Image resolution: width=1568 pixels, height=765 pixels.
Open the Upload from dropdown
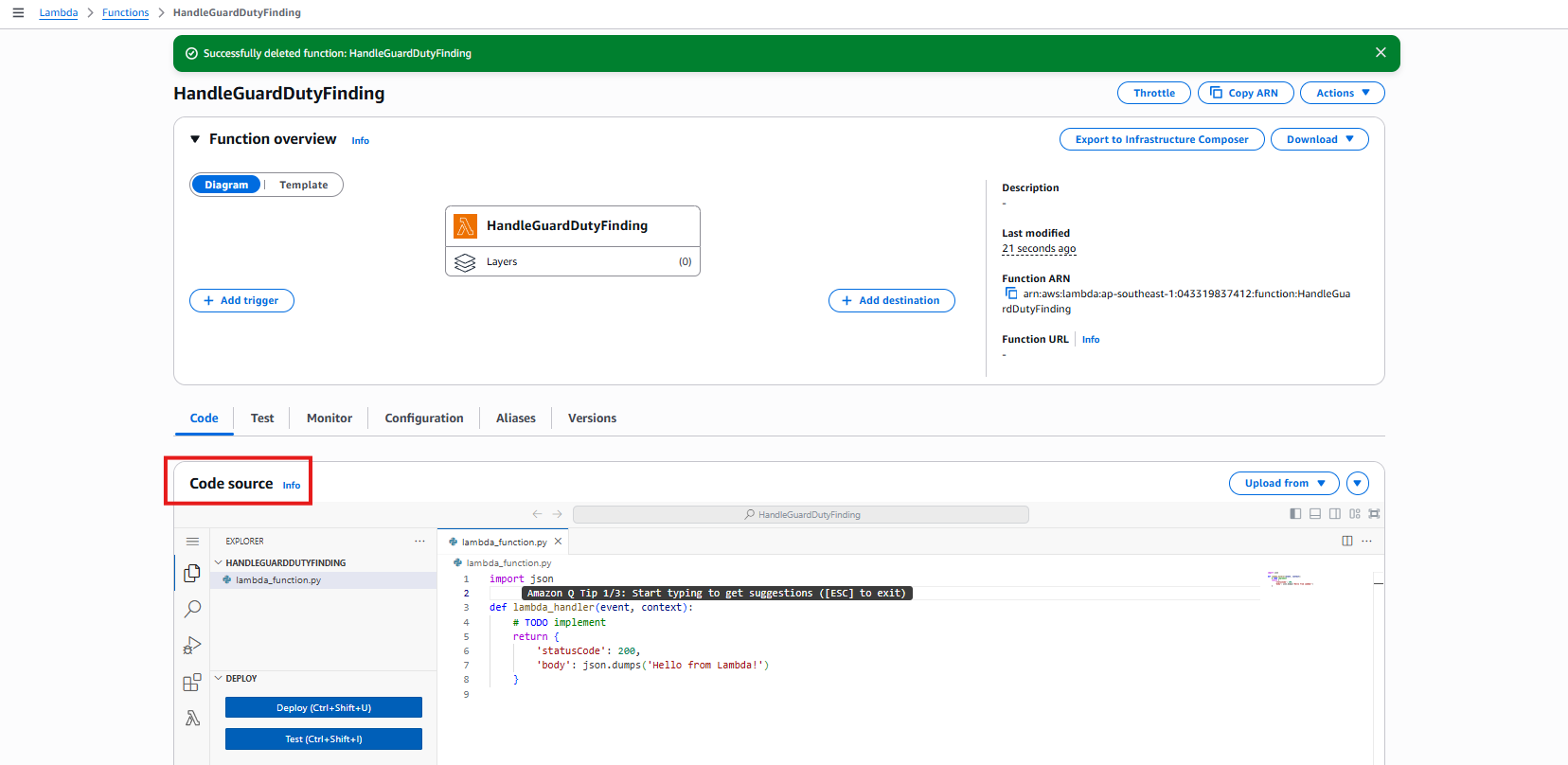tap(1284, 483)
